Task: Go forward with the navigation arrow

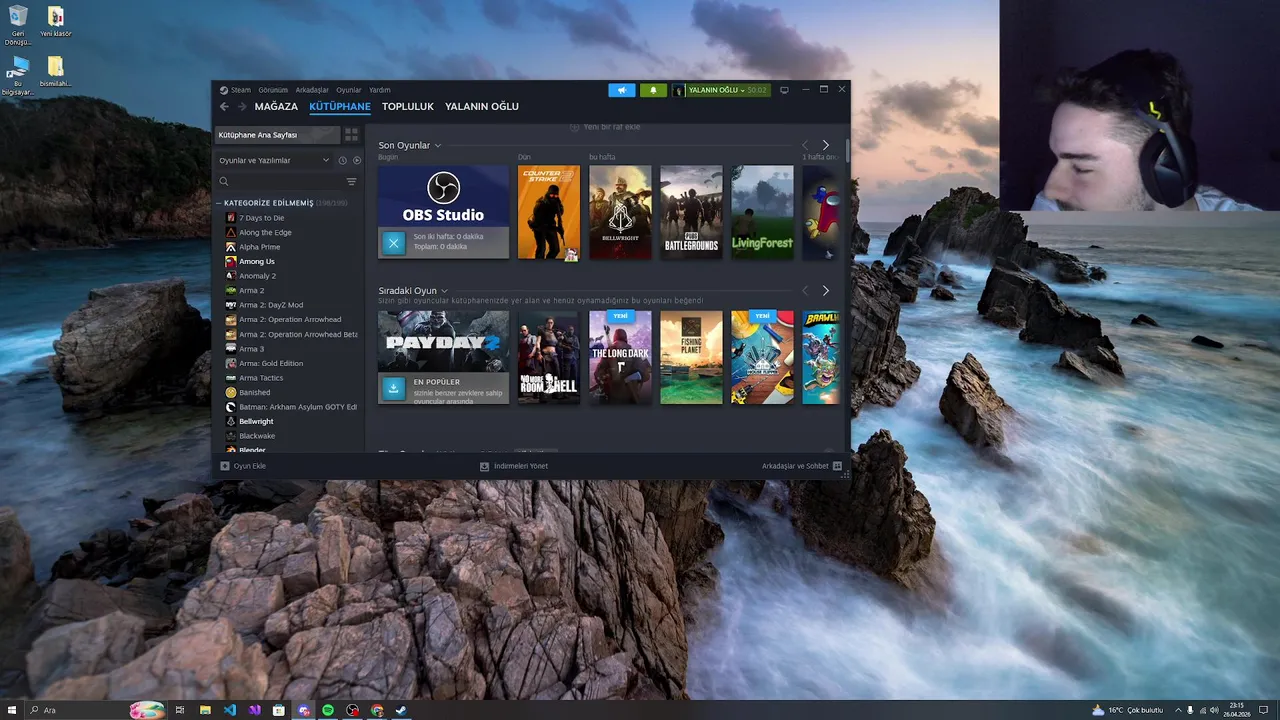Action: (242, 106)
